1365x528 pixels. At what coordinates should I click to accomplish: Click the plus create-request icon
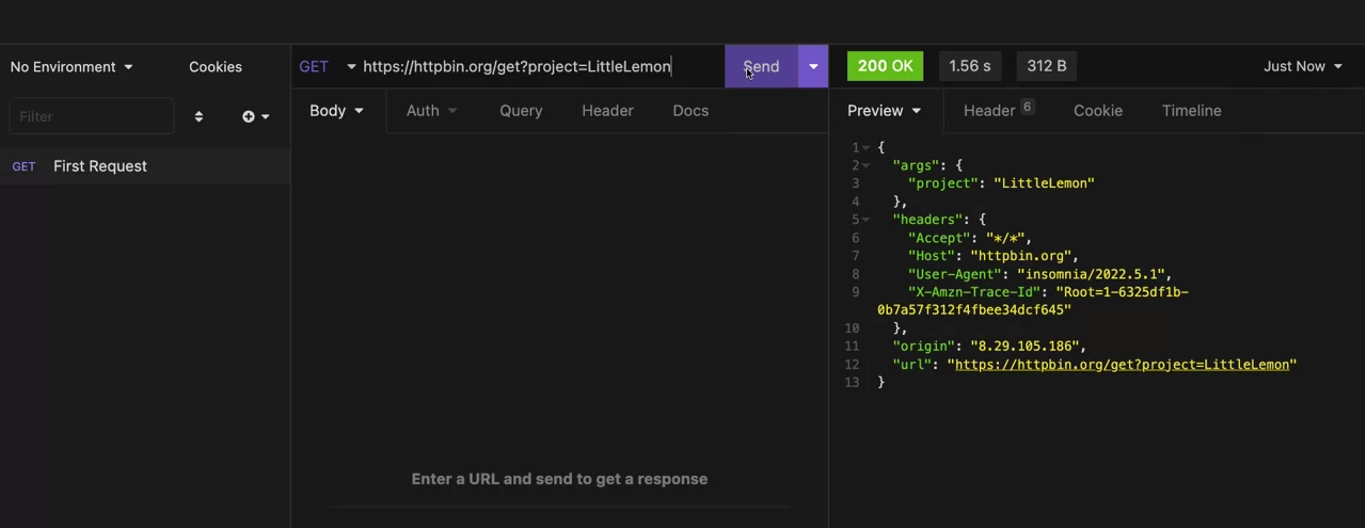coord(255,117)
